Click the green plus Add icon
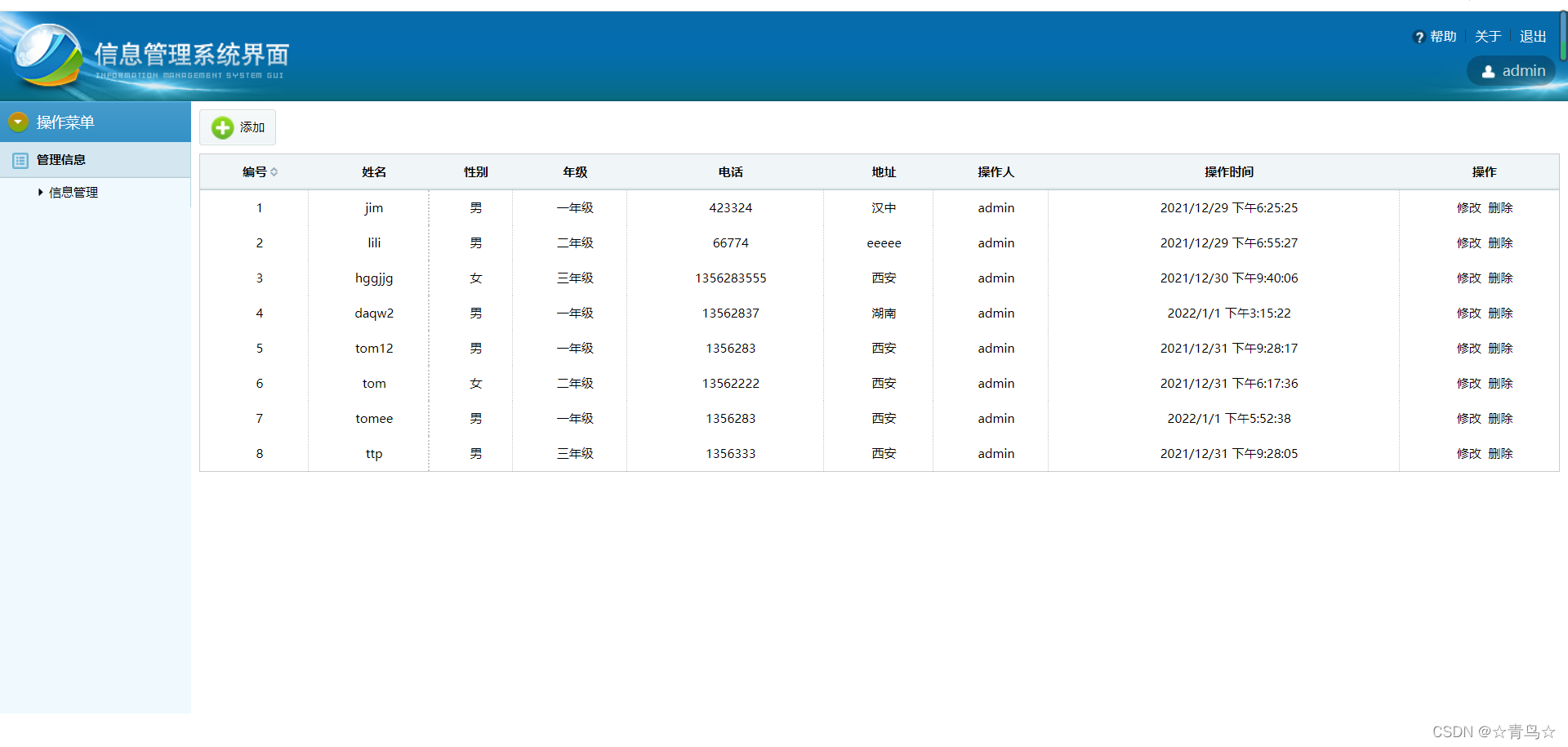Viewport: 1568px width, 747px height. click(222, 127)
